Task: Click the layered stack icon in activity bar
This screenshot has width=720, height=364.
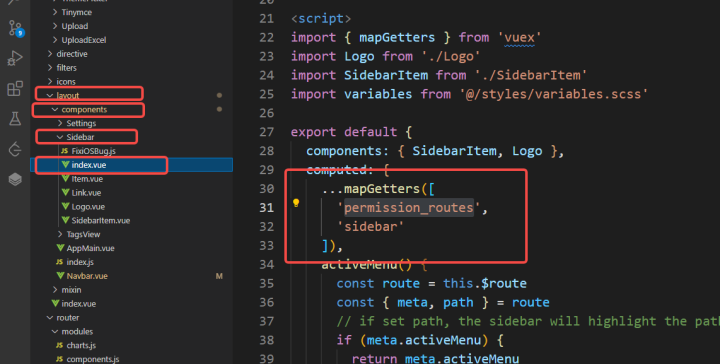Action: (15, 179)
